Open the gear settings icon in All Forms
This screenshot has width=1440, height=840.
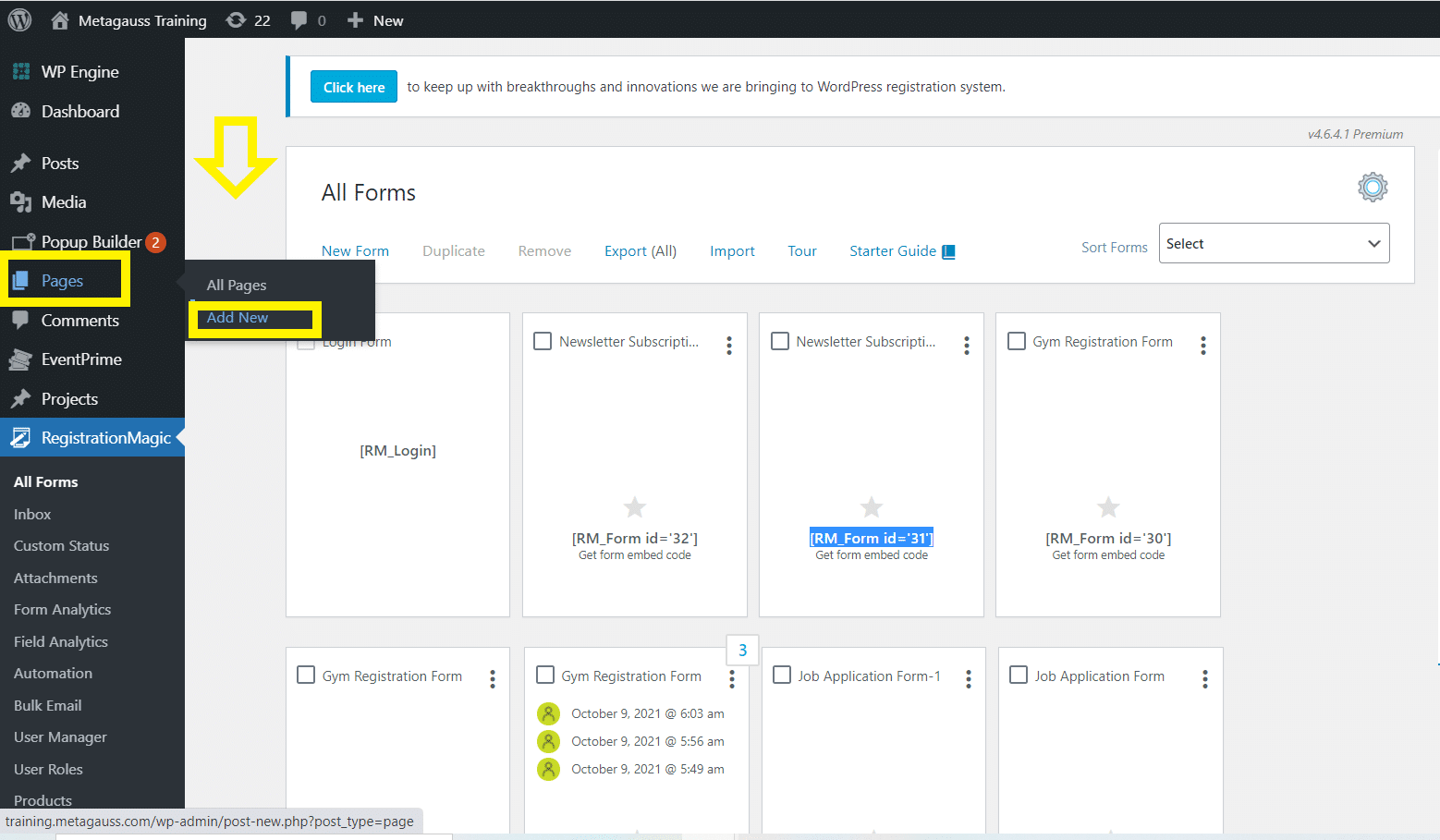[1373, 188]
